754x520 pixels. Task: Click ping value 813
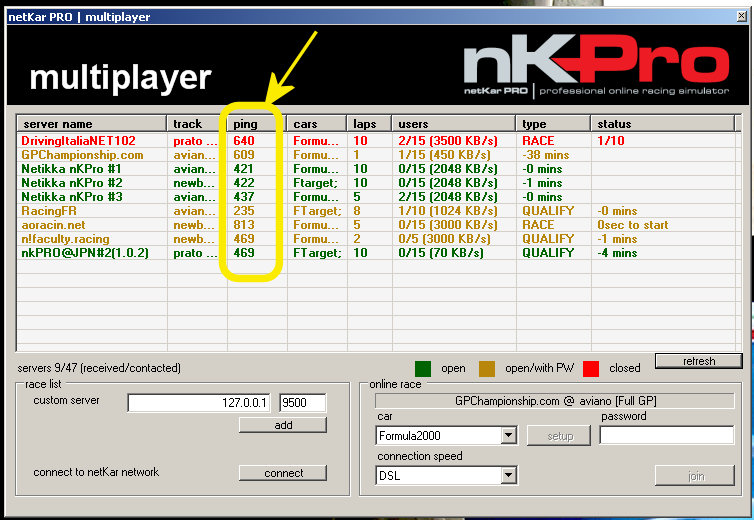244,225
